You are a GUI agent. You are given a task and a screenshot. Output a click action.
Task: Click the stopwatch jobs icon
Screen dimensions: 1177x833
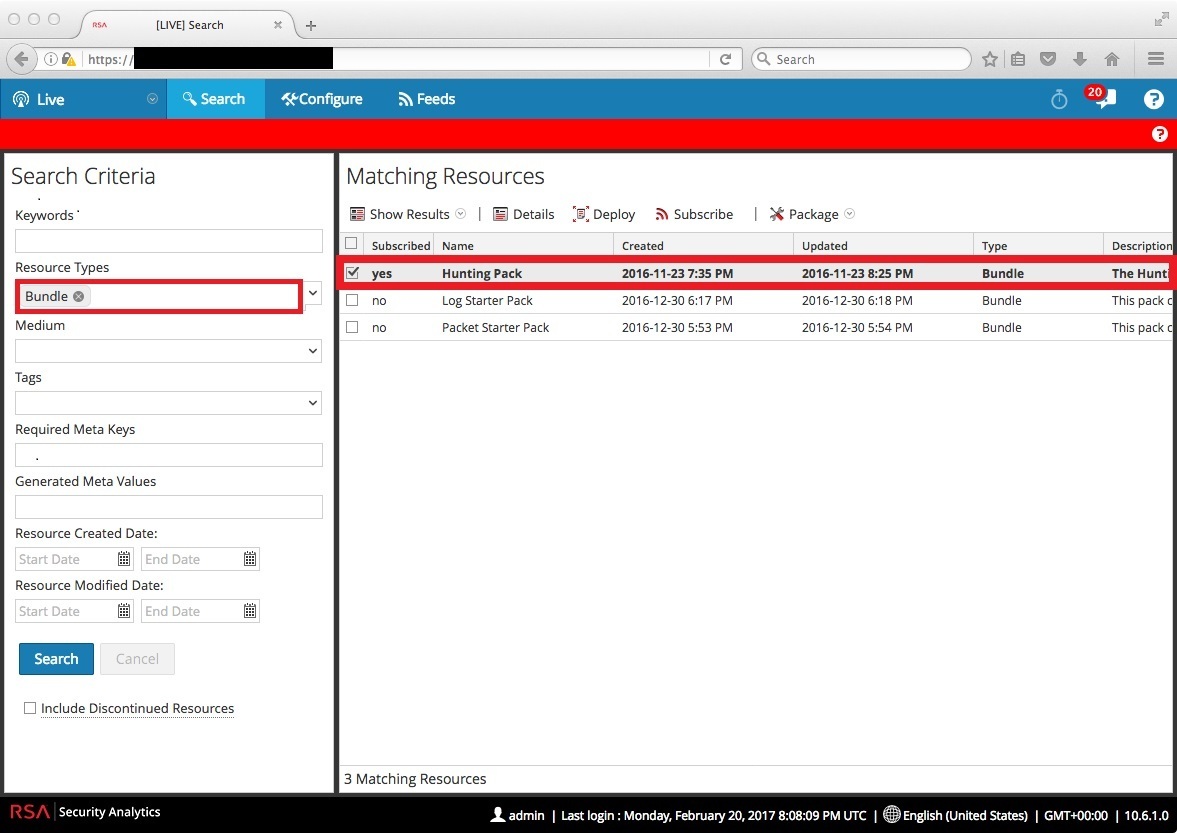1059,99
